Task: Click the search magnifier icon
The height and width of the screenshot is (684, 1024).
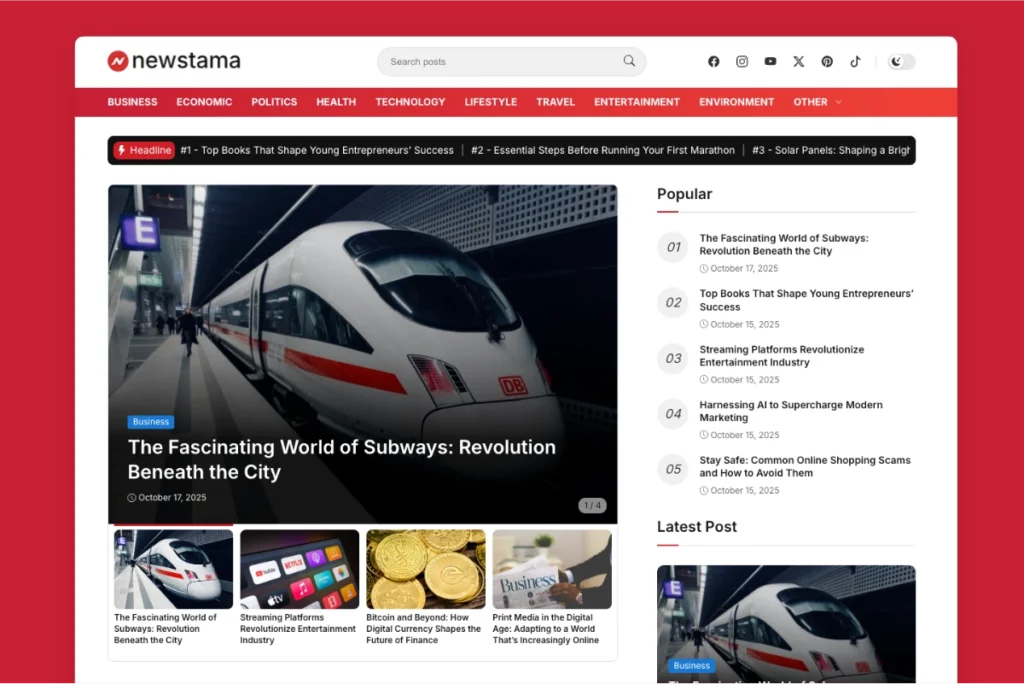Action: [x=629, y=61]
